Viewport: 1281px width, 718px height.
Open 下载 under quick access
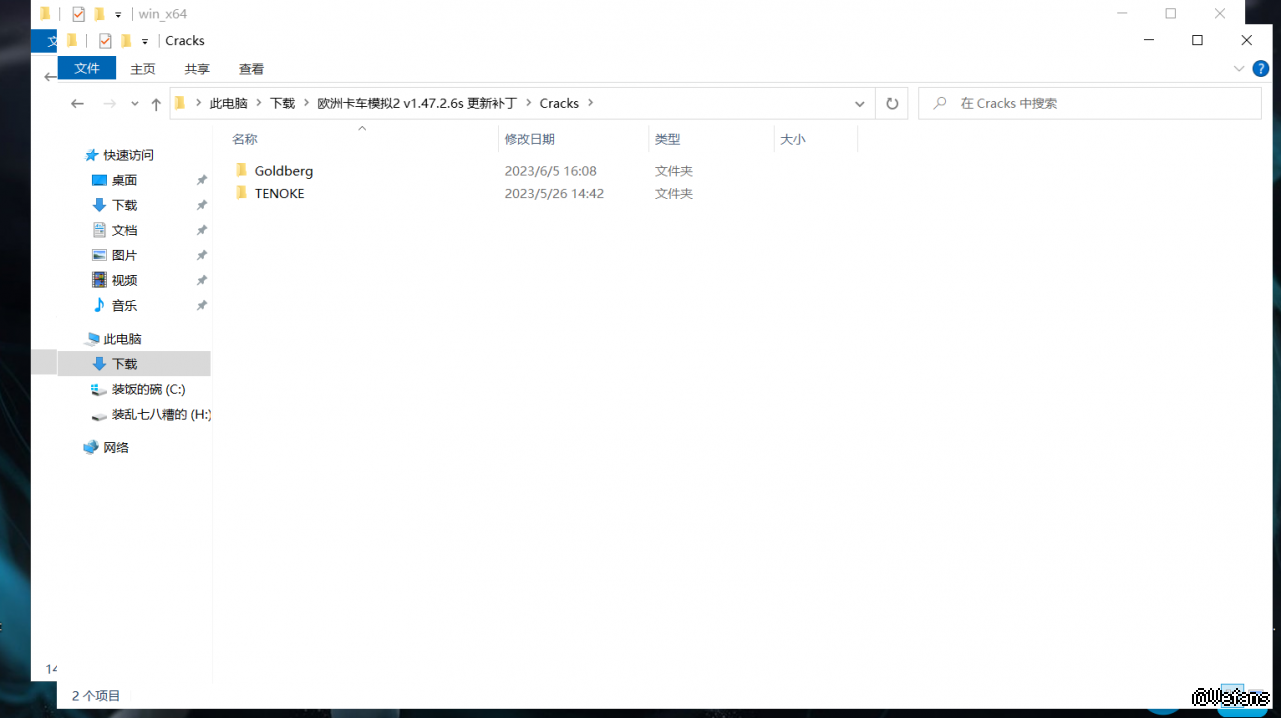(124, 205)
